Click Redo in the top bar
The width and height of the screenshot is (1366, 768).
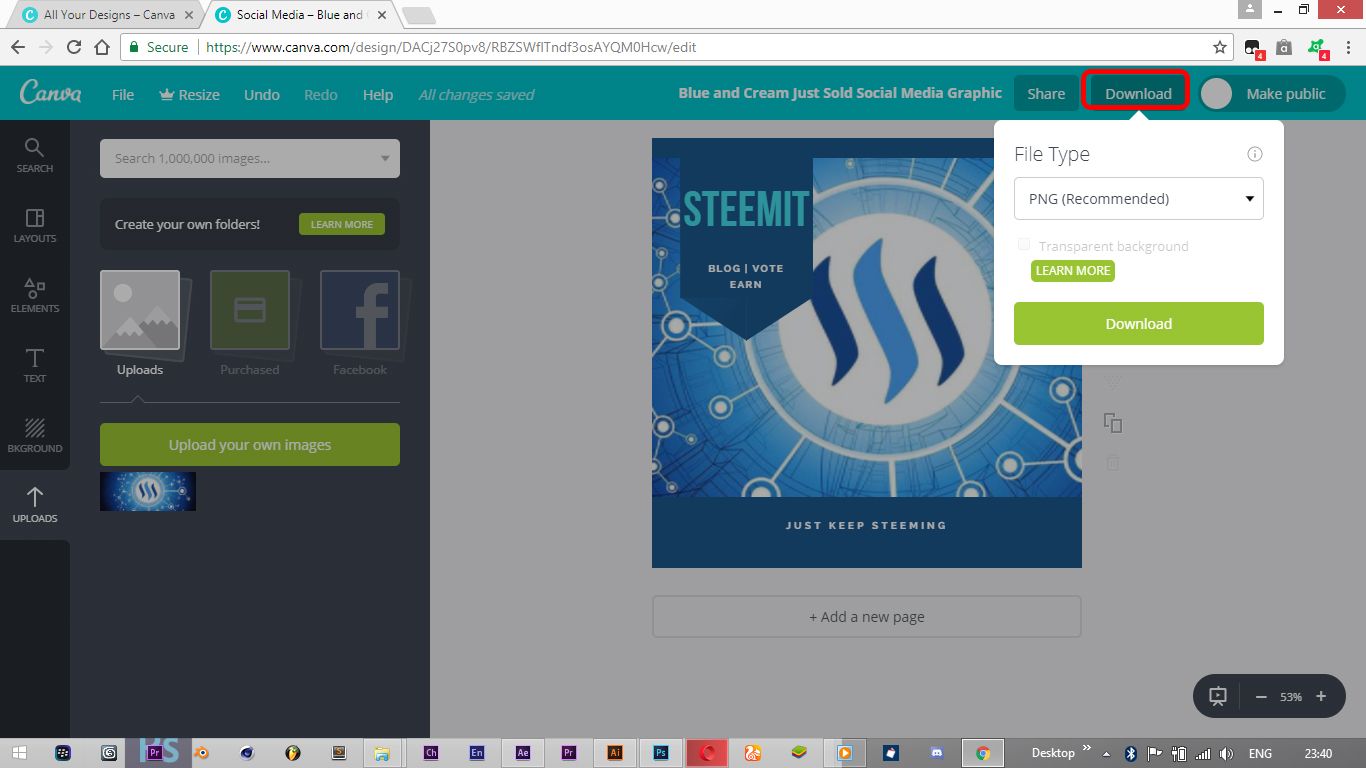pyautogui.click(x=321, y=94)
